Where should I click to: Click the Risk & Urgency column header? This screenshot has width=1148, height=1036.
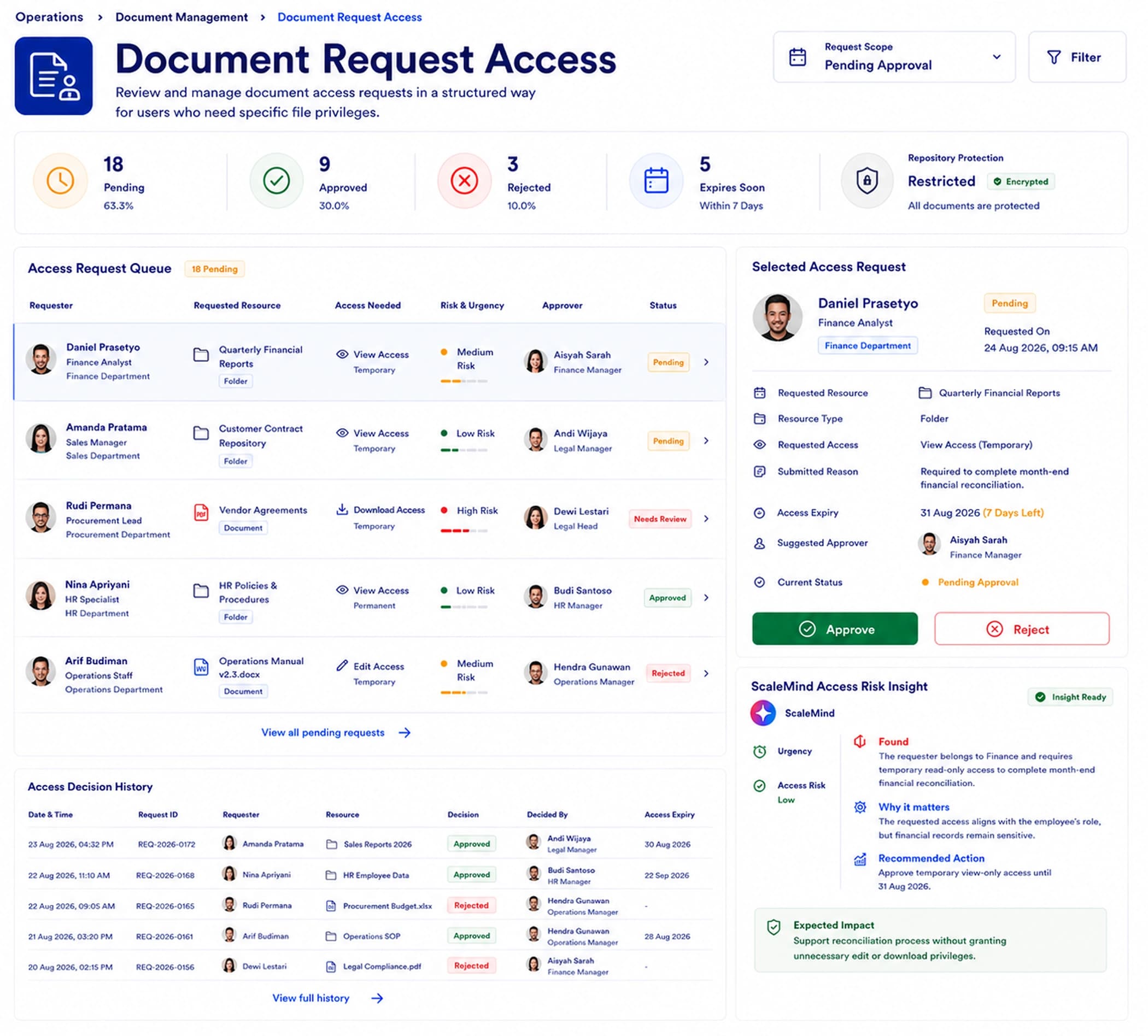pos(472,305)
